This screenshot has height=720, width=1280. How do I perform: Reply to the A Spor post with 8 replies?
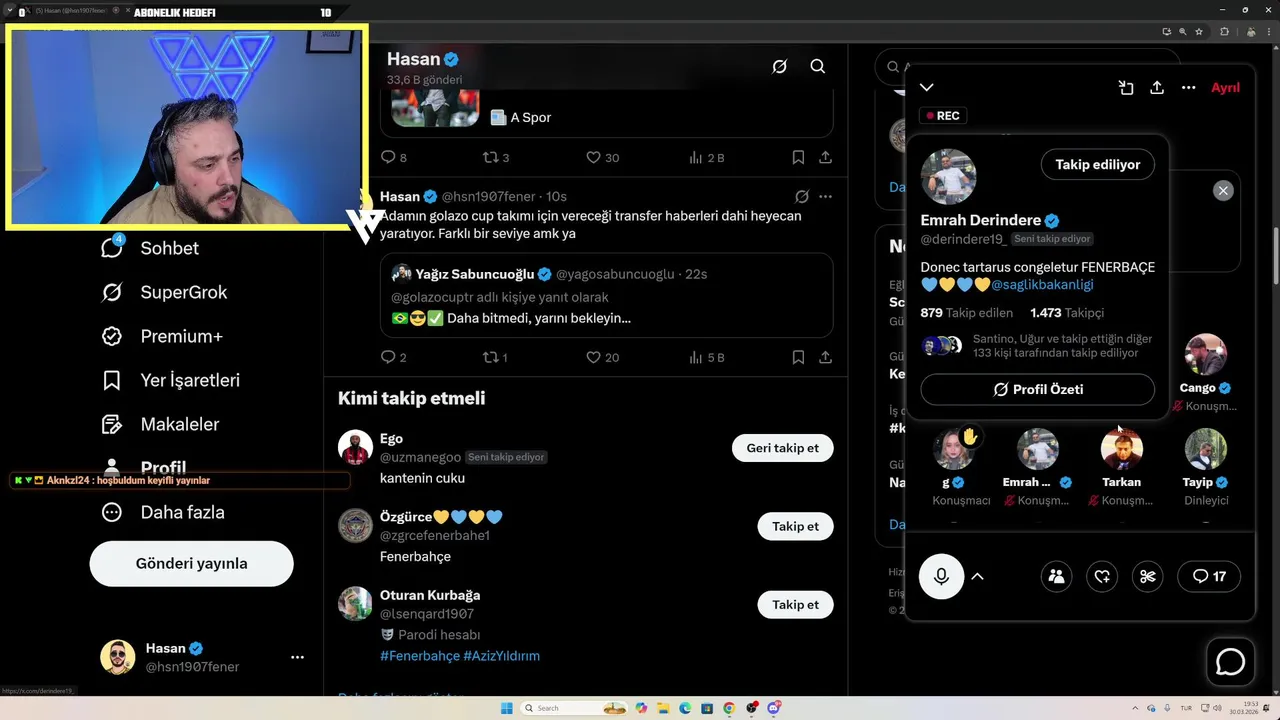click(394, 157)
